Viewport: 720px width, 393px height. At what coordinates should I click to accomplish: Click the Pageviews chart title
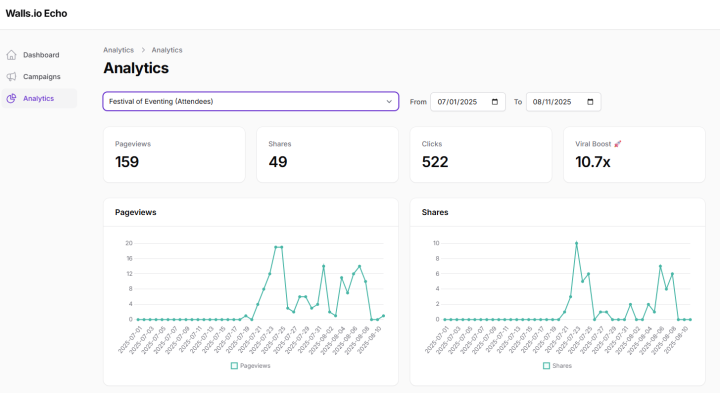pos(135,212)
